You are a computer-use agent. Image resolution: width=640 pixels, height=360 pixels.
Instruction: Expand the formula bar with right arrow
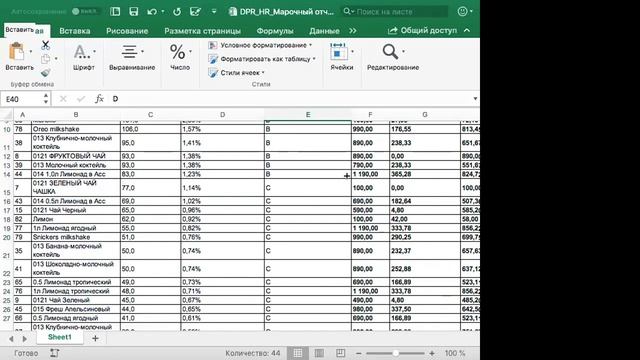[475, 99]
